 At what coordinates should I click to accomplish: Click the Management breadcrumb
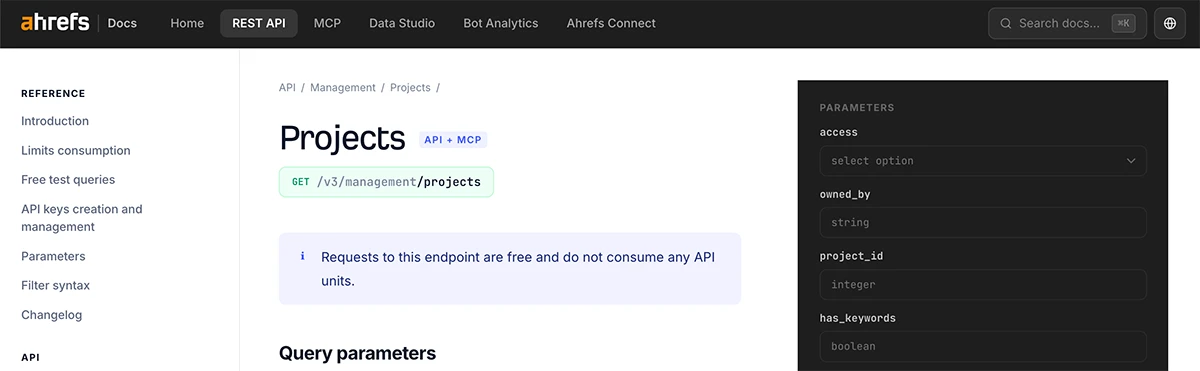click(x=343, y=88)
